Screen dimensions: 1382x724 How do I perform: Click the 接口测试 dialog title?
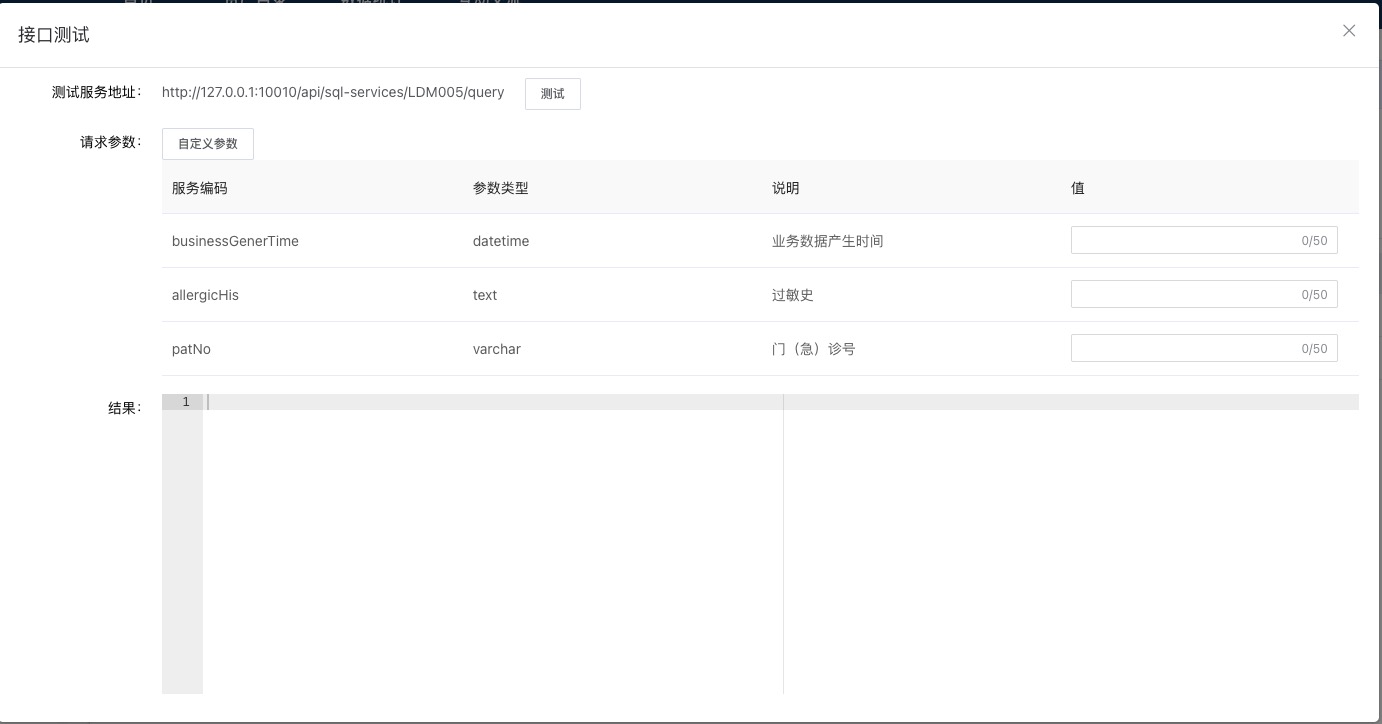(x=52, y=34)
